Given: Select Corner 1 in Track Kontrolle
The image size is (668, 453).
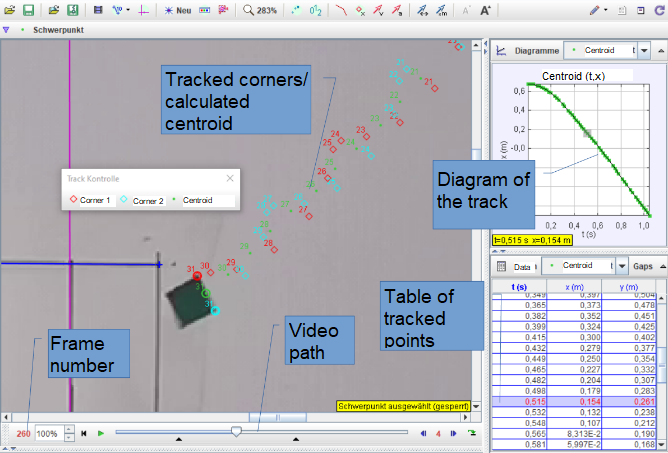Looking at the screenshot, I should click(x=90, y=200).
